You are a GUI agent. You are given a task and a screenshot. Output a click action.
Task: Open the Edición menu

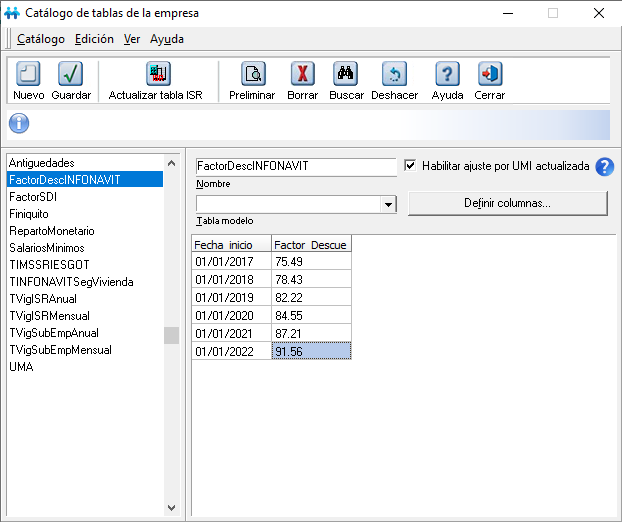pyautogui.click(x=94, y=39)
